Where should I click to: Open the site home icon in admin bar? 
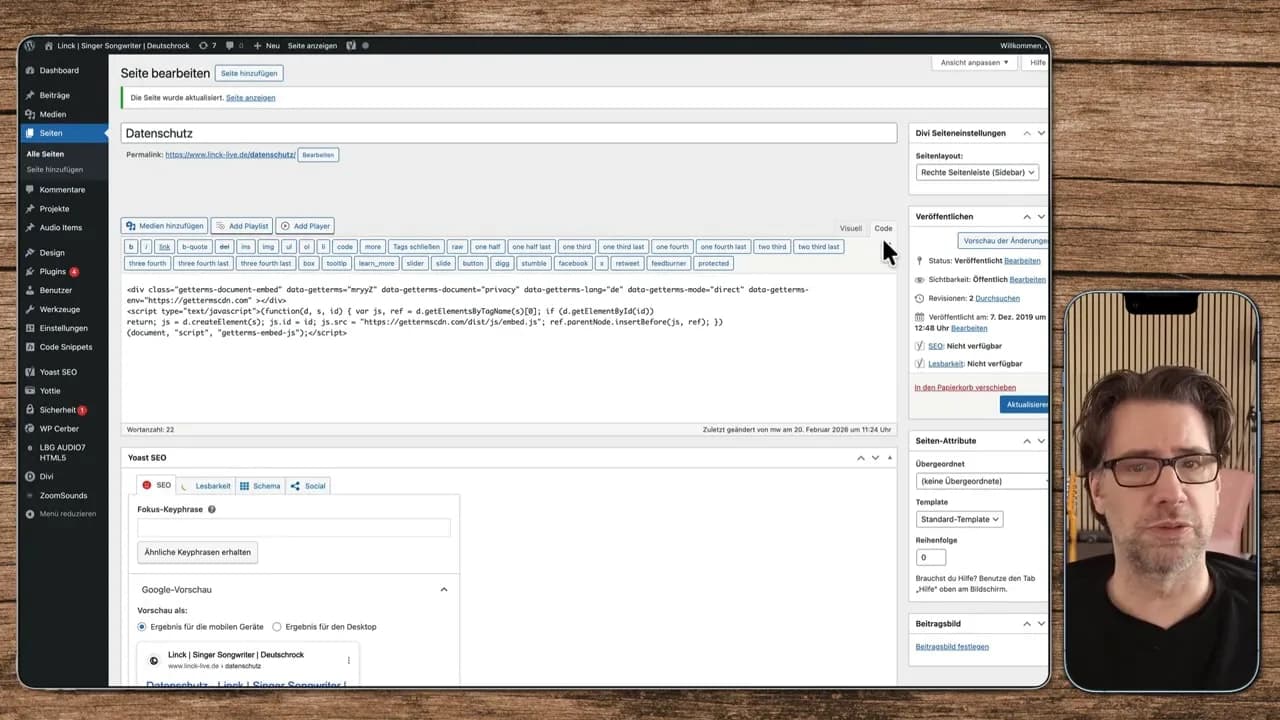click(x=48, y=46)
